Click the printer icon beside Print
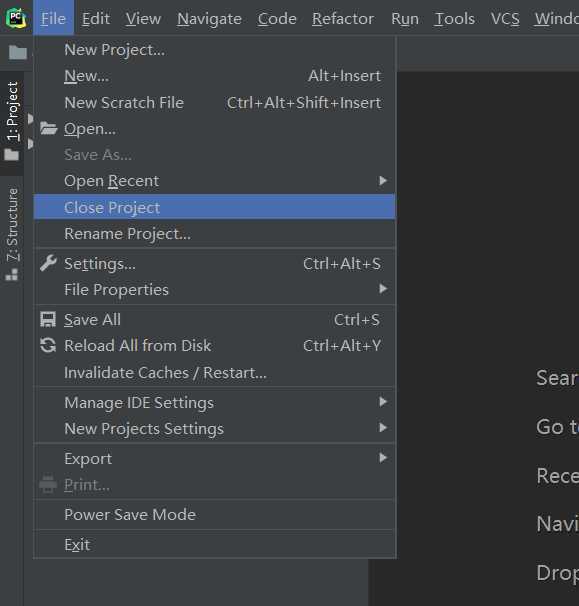Viewport: 579px width, 606px height. click(48, 485)
